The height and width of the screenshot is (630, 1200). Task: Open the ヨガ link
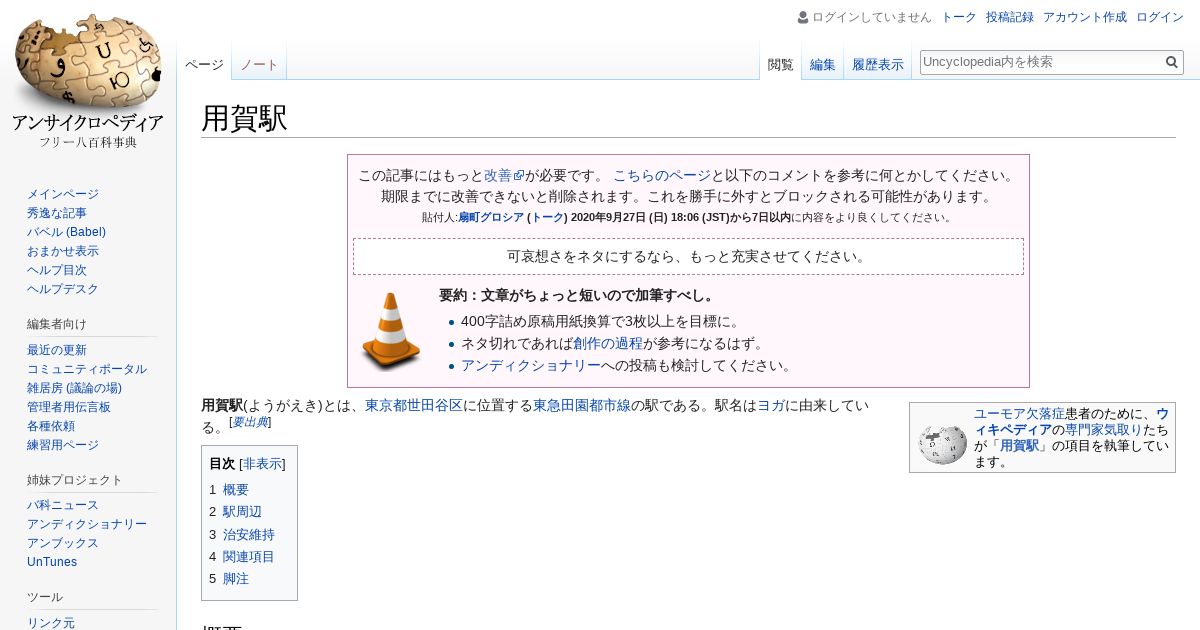coord(770,405)
